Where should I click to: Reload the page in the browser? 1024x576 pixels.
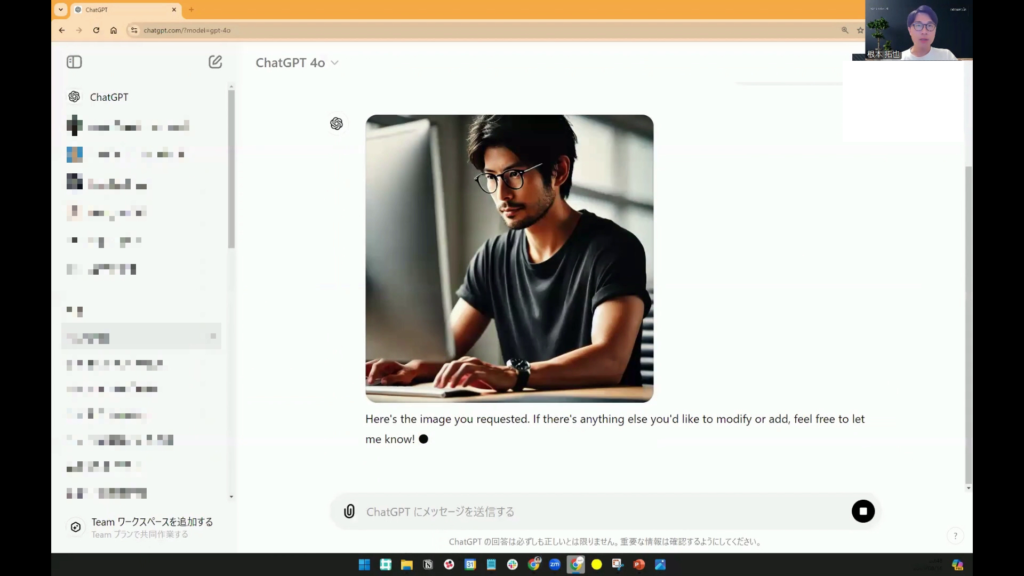(x=96, y=30)
